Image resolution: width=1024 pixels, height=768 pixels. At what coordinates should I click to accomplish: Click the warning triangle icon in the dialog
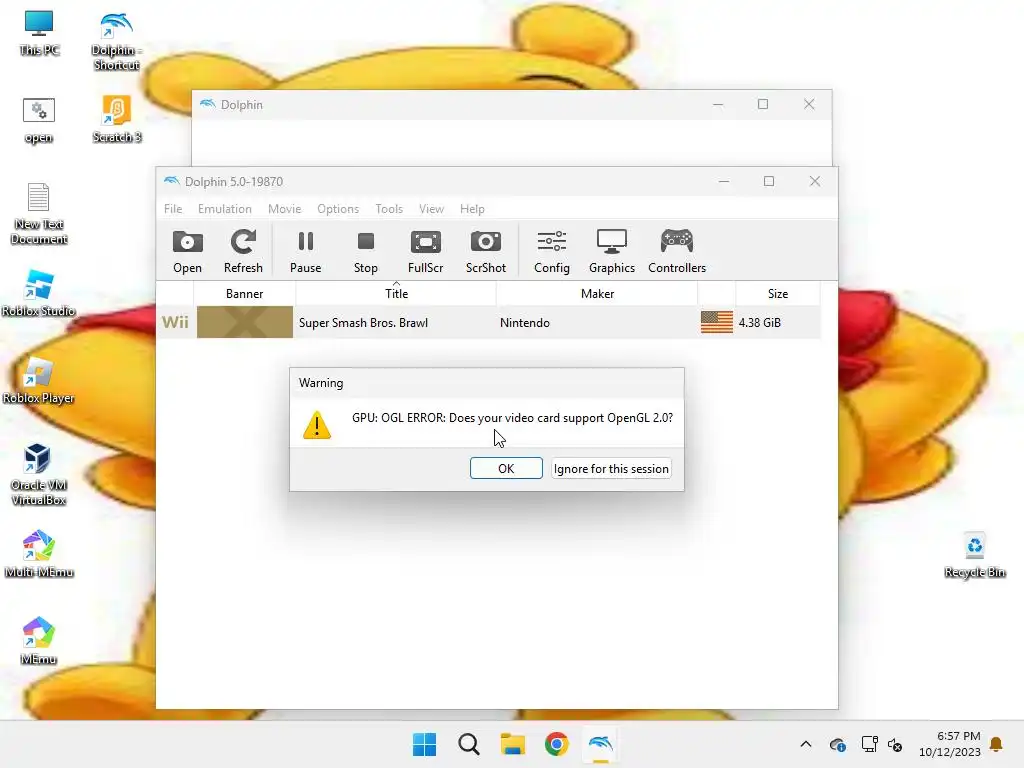[317, 425]
